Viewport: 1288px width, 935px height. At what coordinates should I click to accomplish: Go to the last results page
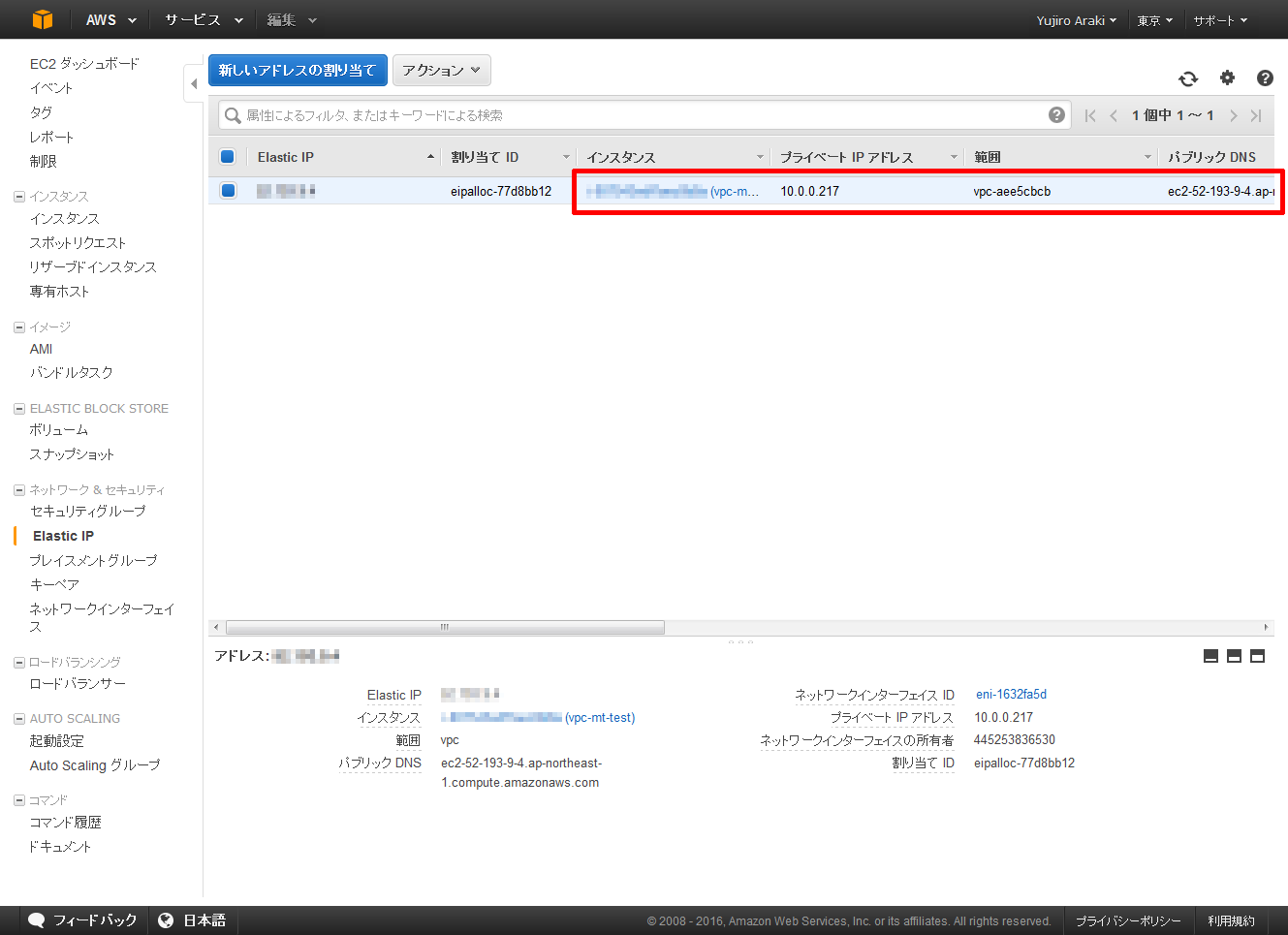coord(1256,115)
